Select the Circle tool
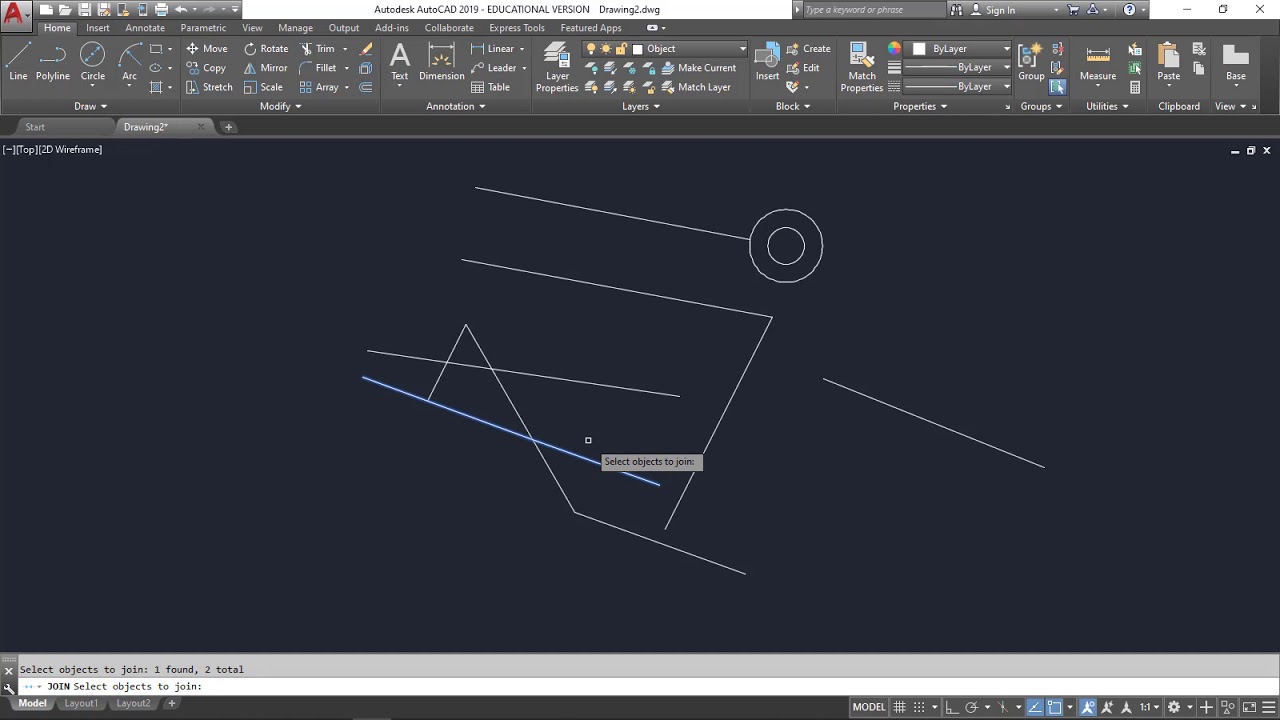The image size is (1280, 720). click(x=92, y=61)
